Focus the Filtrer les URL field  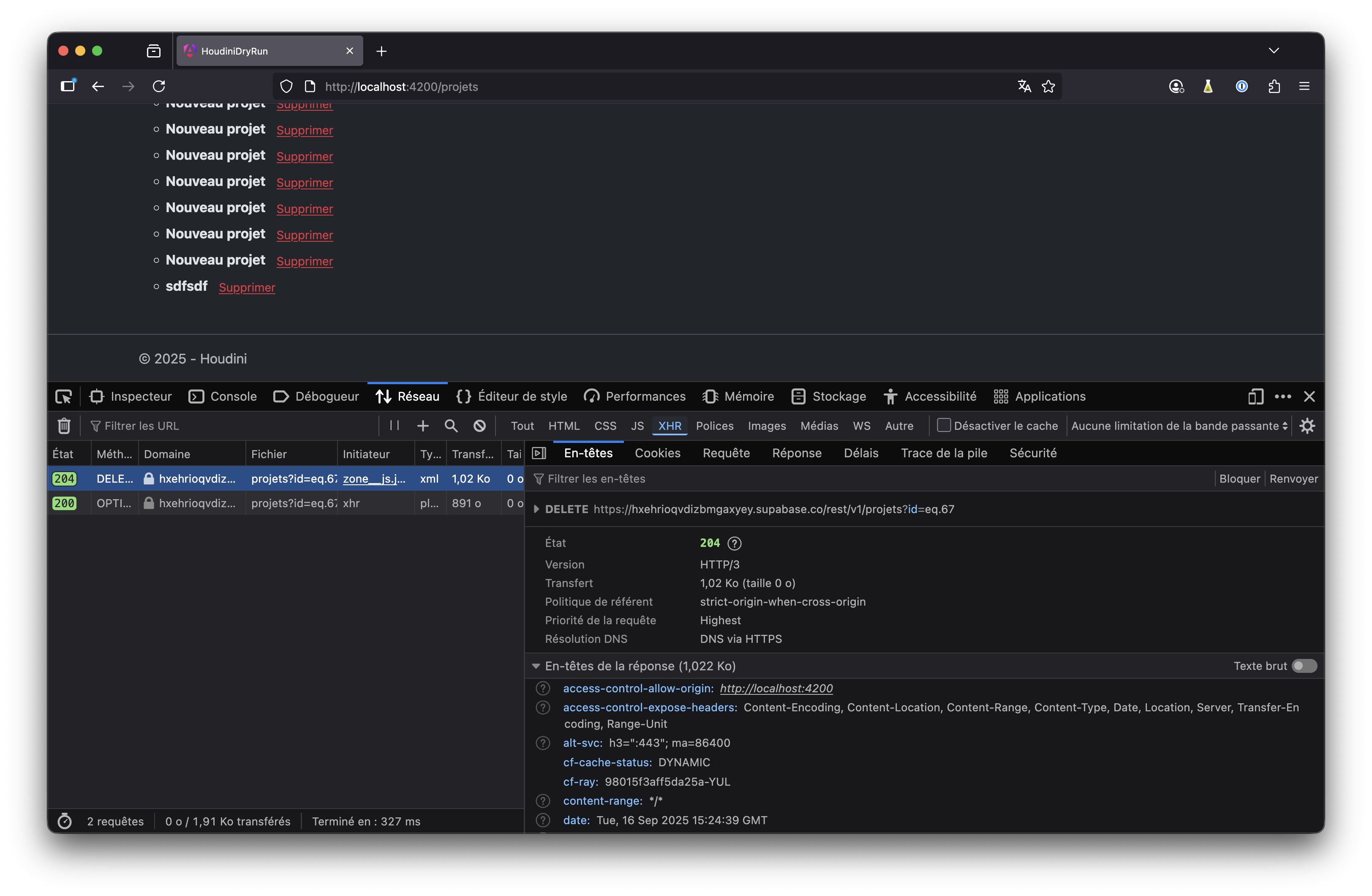(x=231, y=426)
